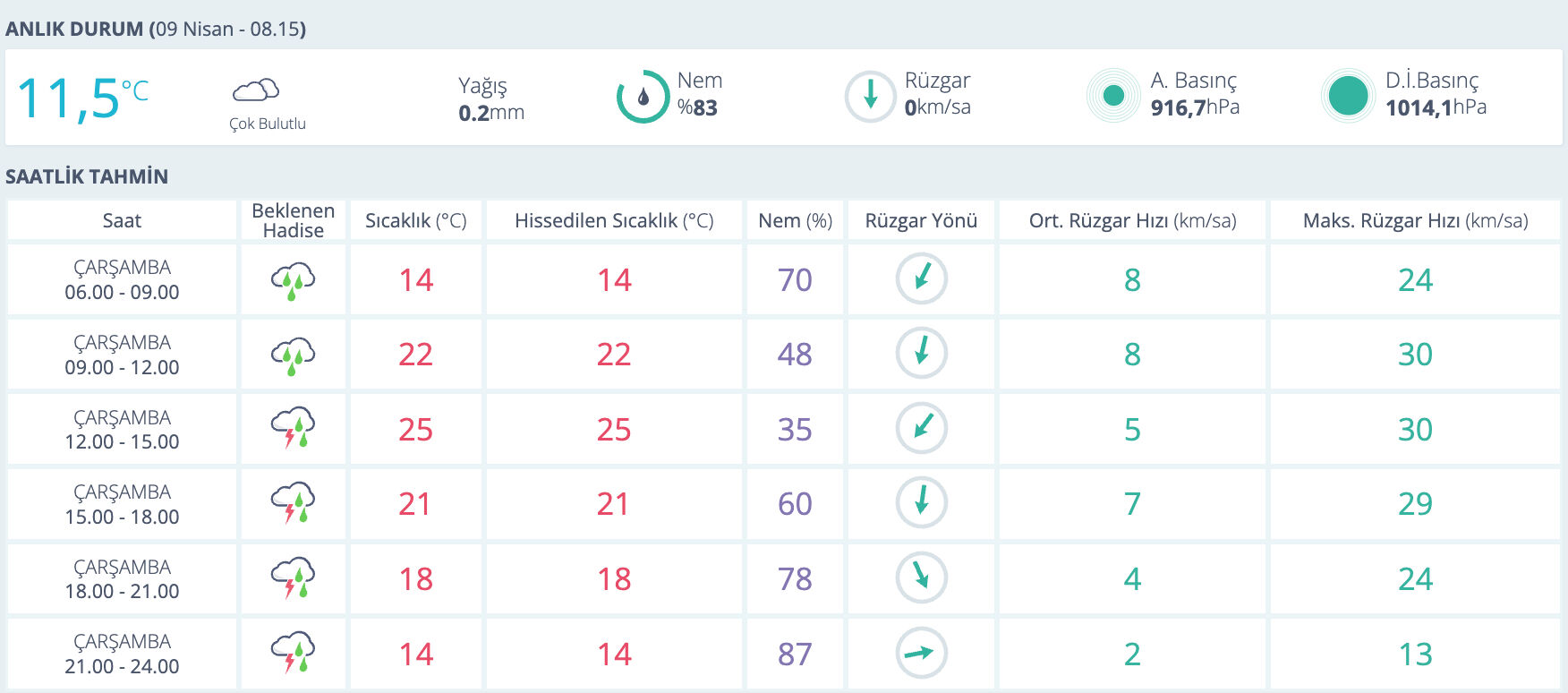This screenshot has height=693, width=1568.
Task: Click the Rüzgar Yönü column header
Action: pos(921,220)
